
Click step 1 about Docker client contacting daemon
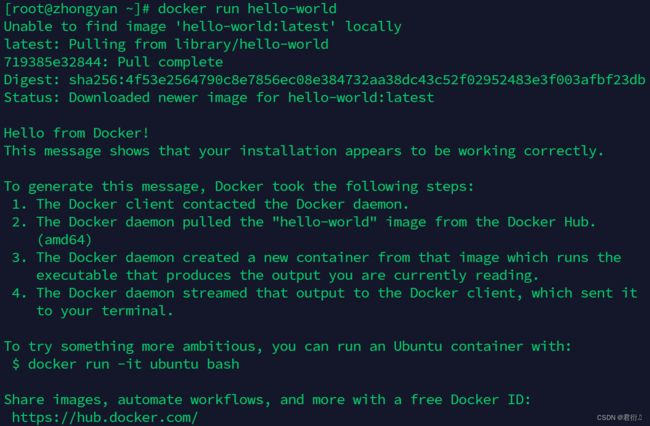coord(210,204)
